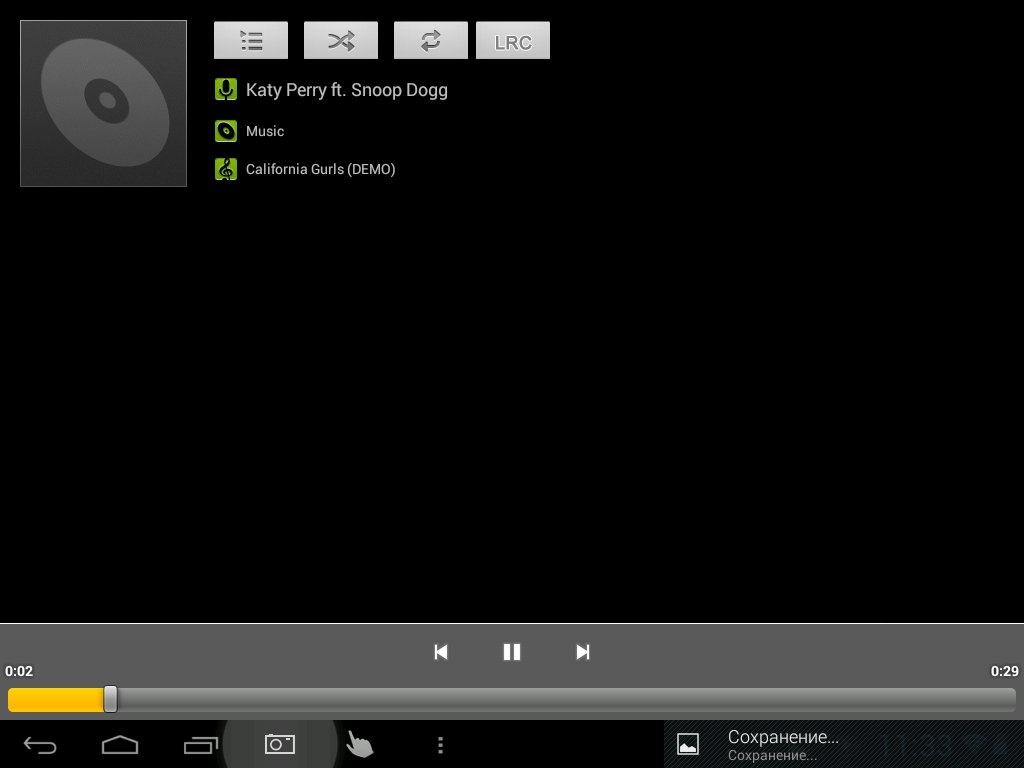The image size is (1024, 768).
Task: Show lyrics with LRC button
Action: [x=513, y=41]
